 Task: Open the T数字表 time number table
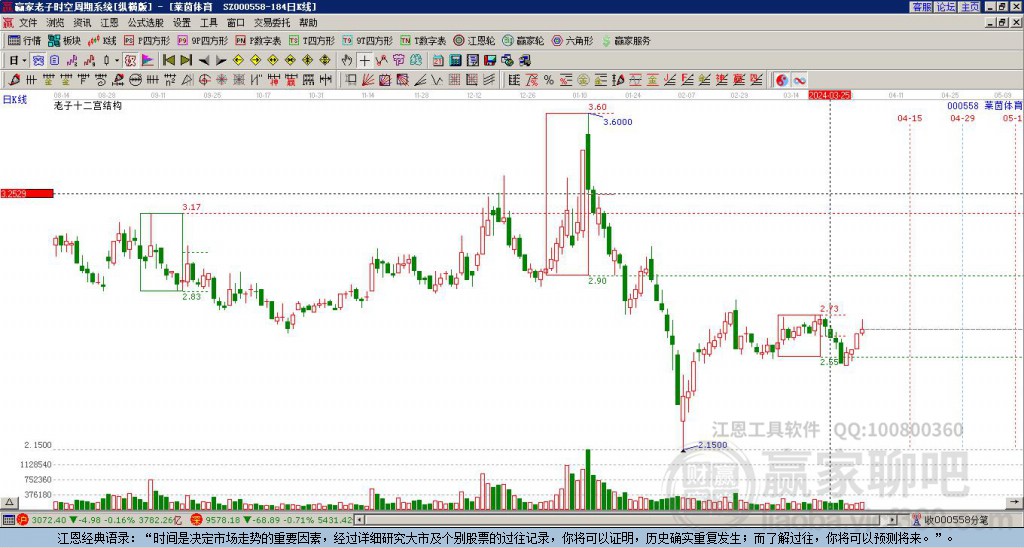(x=423, y=40)
